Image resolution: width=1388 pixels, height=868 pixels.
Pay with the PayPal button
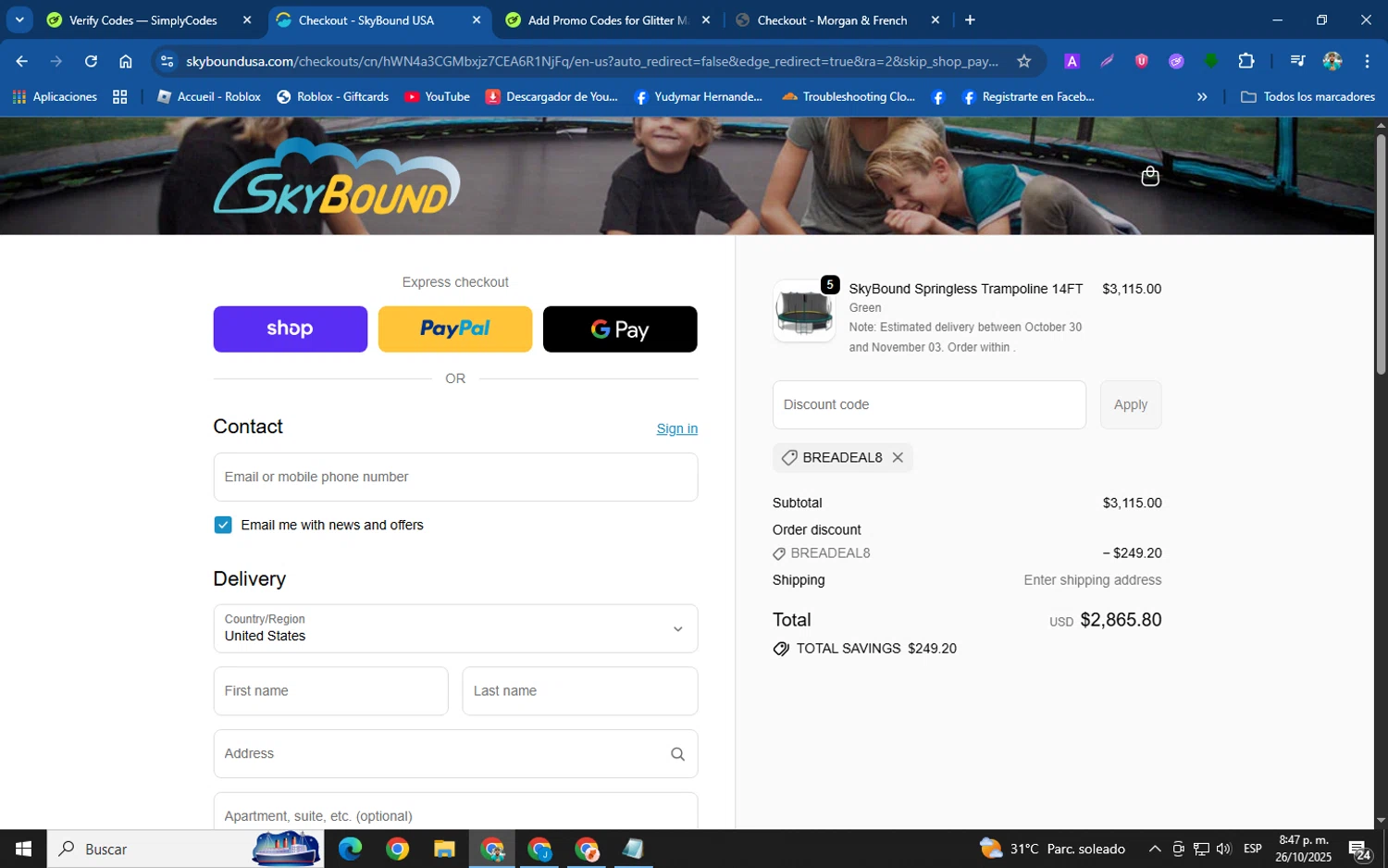point(455,329)
